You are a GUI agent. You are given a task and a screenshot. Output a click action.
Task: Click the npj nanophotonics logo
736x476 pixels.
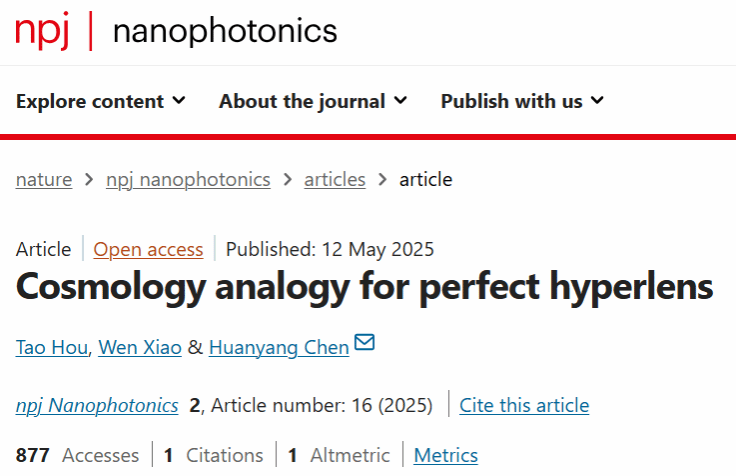point(176,31)
